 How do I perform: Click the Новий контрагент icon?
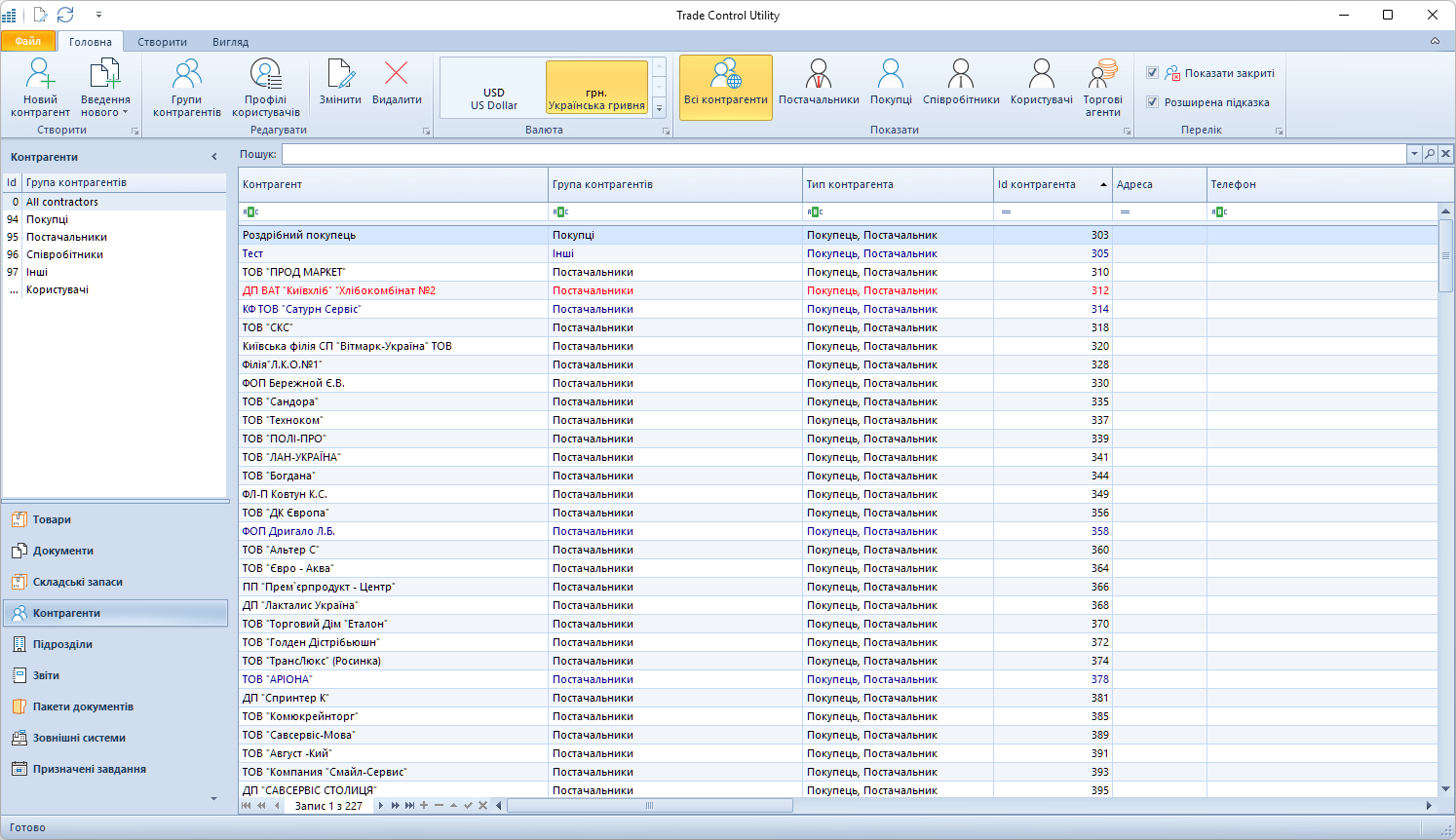click(40, 75)
